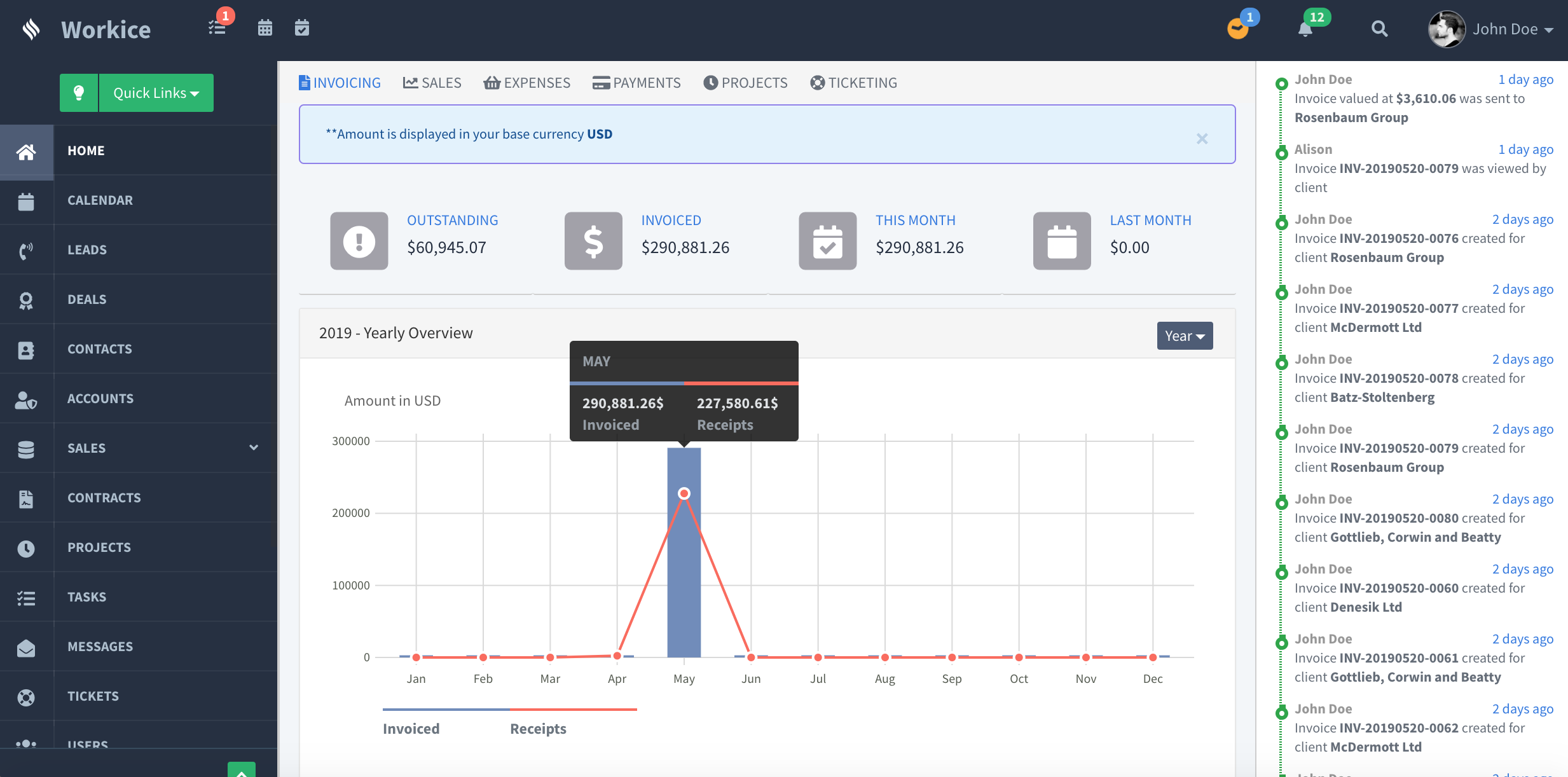The height and width of the screenshot is (777, 1568).
Task: Click the Contacts address book icon
Action: click(x=26, y=350)
